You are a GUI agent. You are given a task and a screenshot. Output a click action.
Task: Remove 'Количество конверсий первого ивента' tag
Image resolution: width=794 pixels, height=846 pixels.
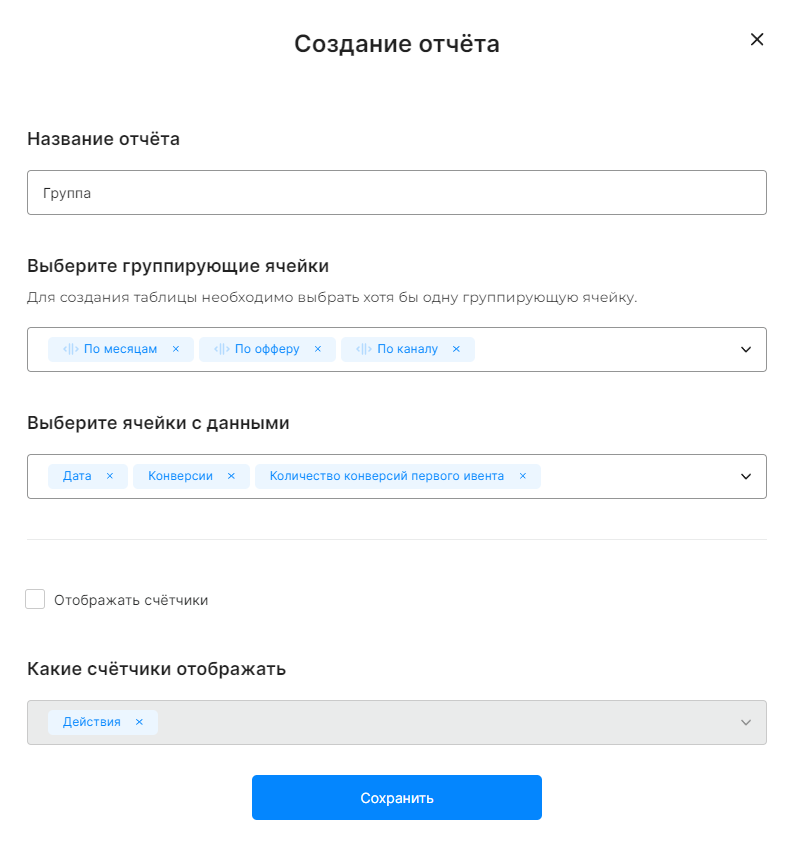pyautogui.click(x=522, y=476)
